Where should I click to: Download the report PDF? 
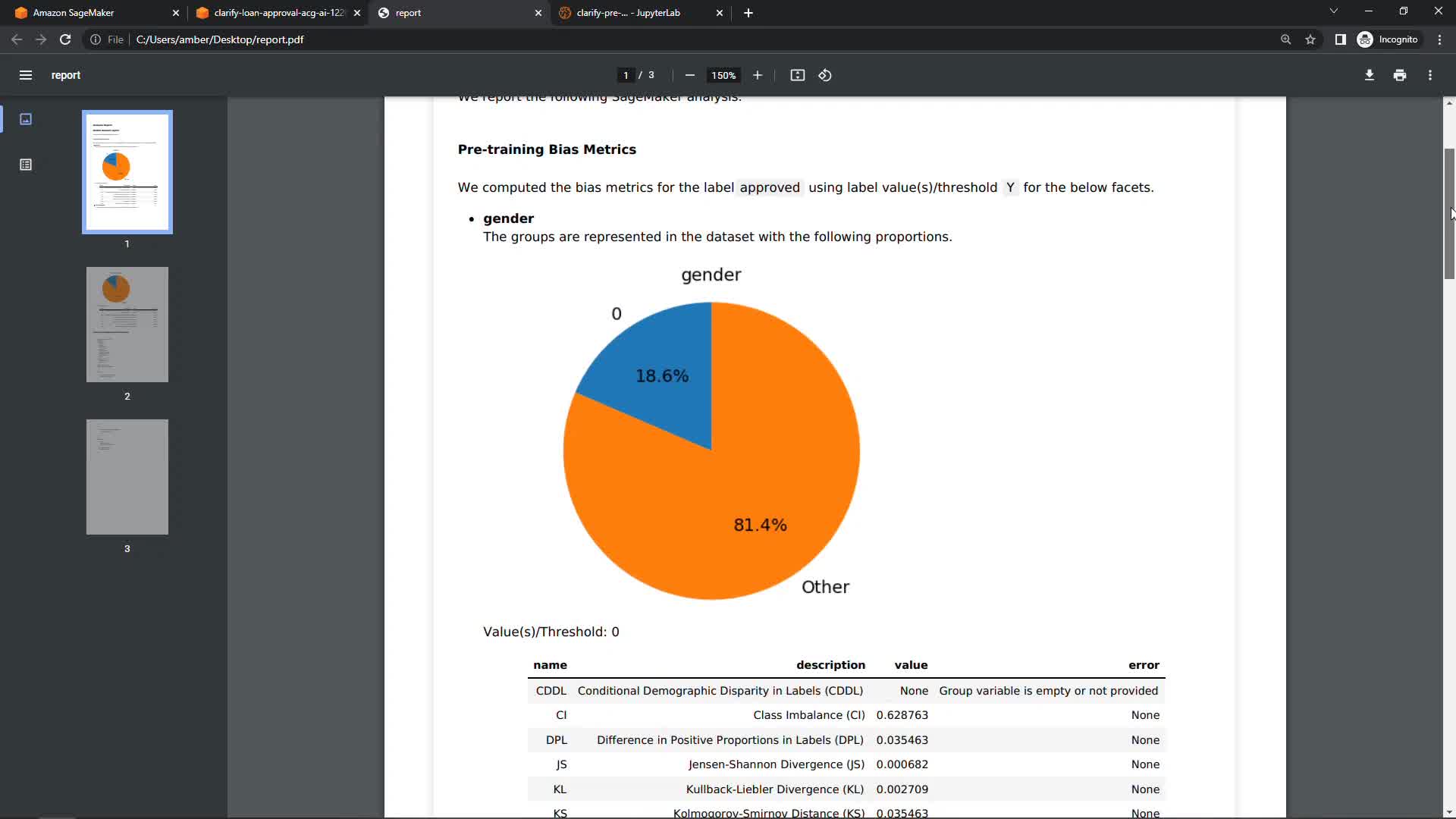point(1369,75)
